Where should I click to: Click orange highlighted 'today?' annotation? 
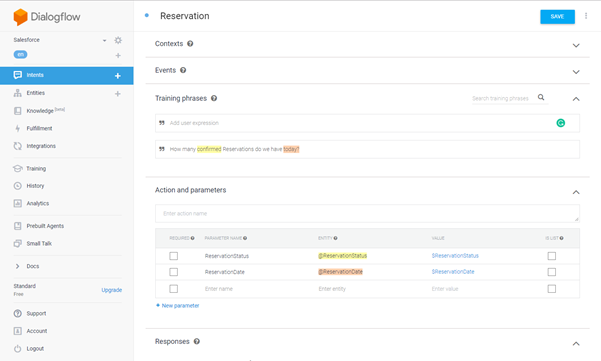[291, 149]
